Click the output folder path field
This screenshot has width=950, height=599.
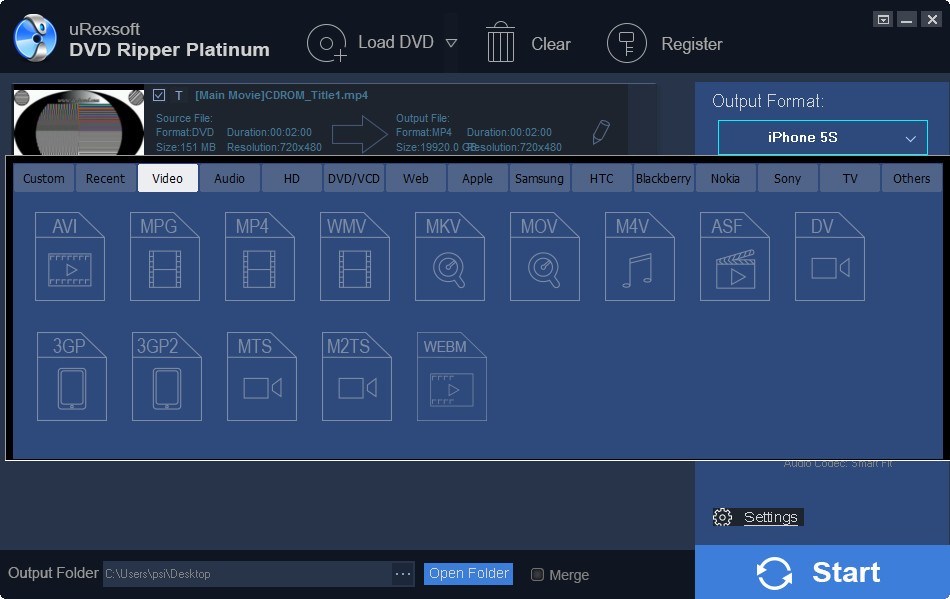(x=247, y=574)
